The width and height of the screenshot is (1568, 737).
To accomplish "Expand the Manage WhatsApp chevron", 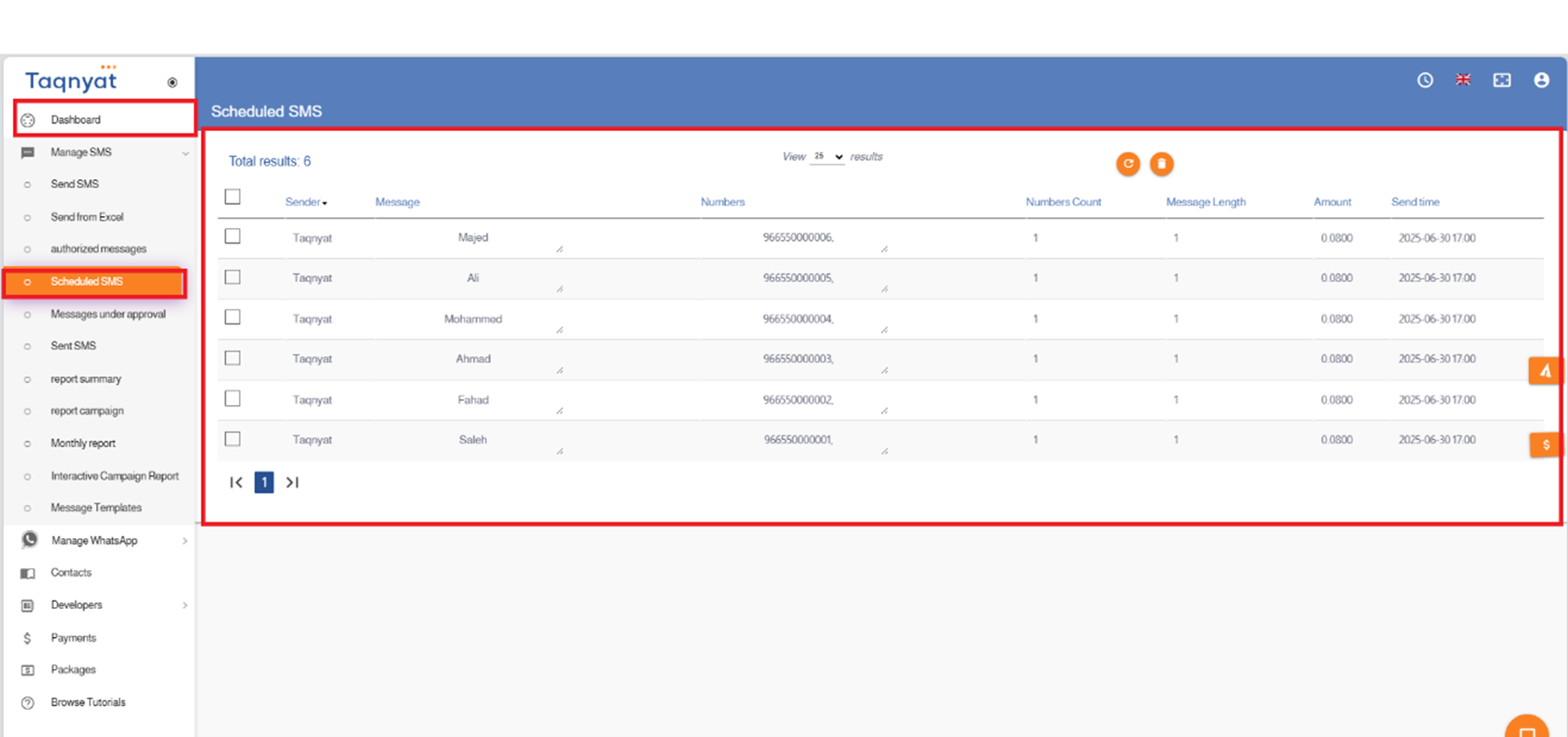I will pyautogui.click(x=185, y=541).
